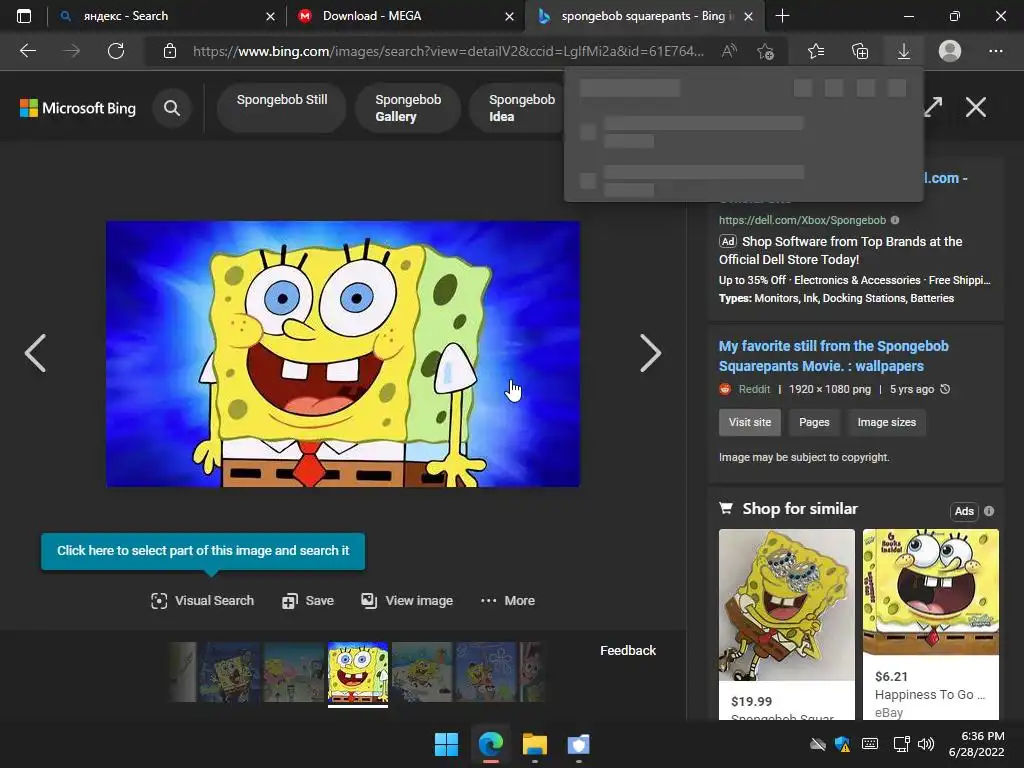Open the tab actions menu icon

point(24,16)
